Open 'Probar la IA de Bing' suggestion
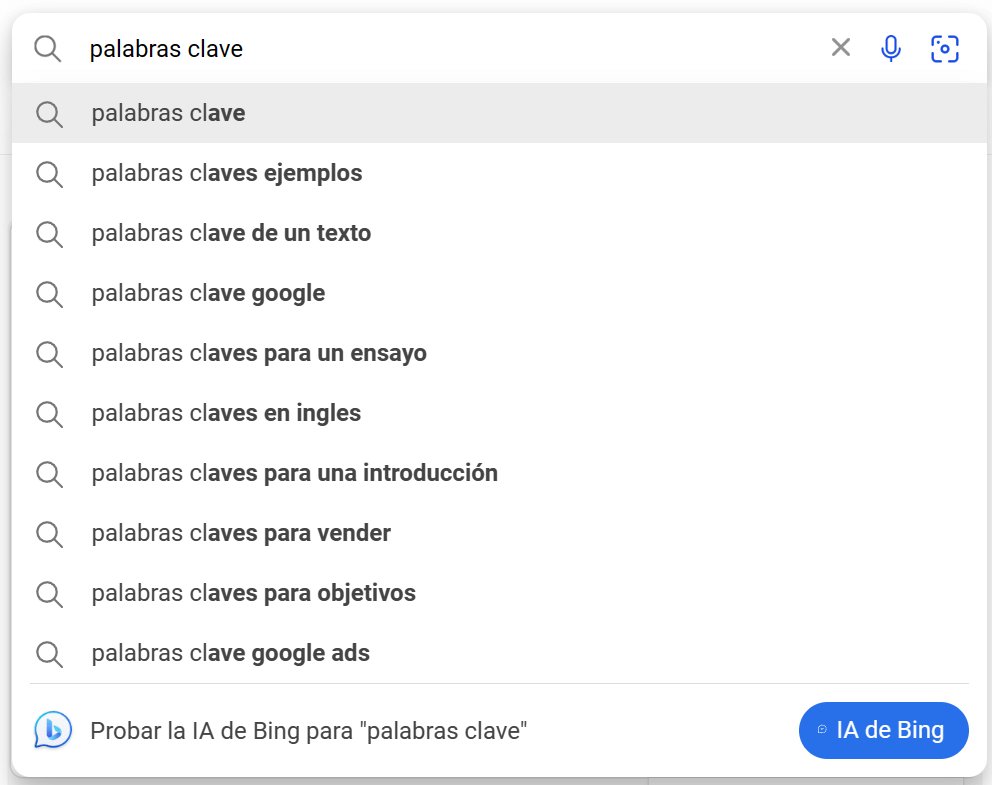Screen dimensions: 992x785 (x=307, y=731)
